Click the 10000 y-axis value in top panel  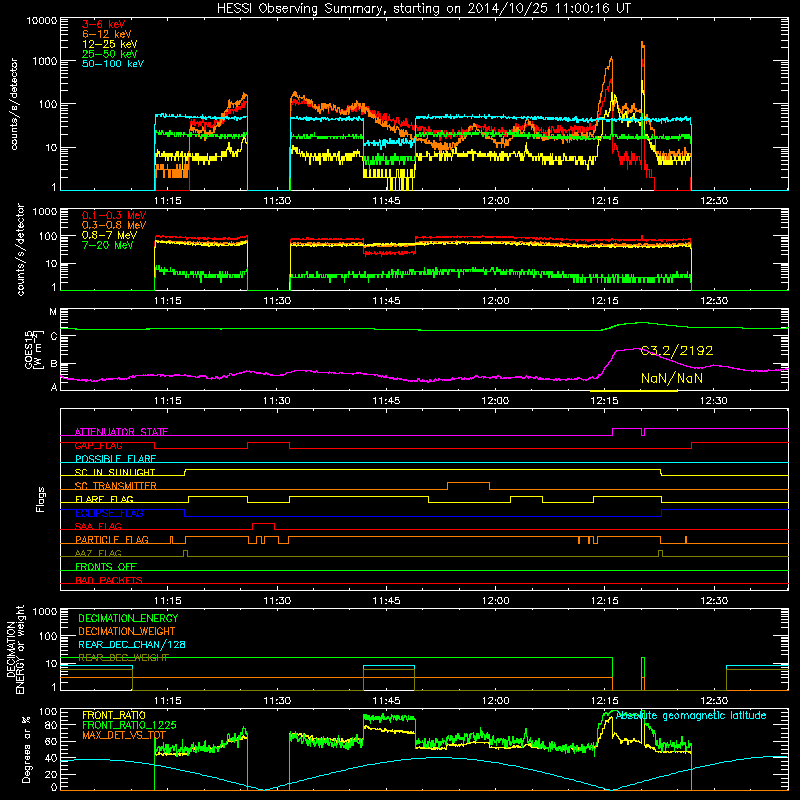42,21
